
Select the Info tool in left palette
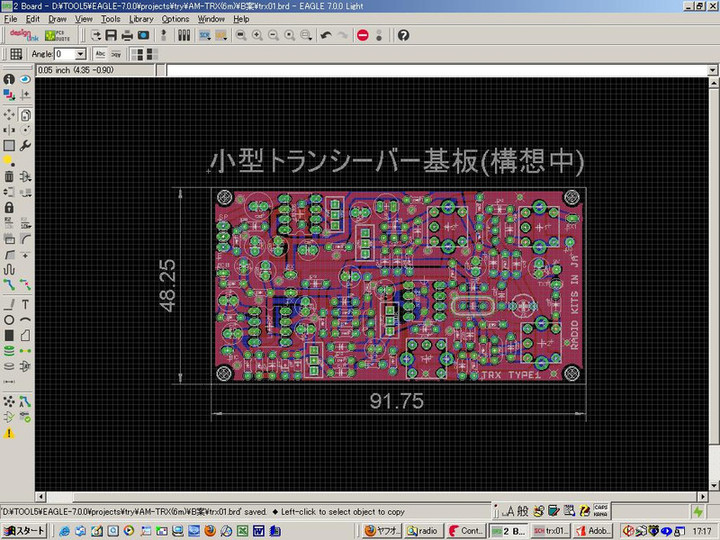click(9, 79)
